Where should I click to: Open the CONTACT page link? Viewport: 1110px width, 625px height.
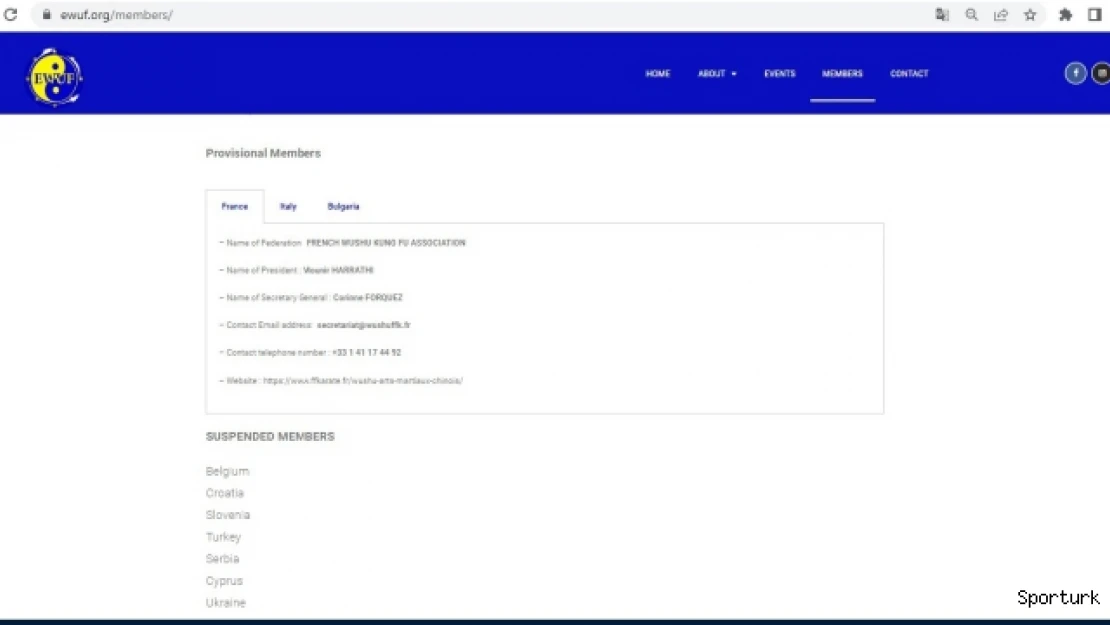(x=909, y=74)
